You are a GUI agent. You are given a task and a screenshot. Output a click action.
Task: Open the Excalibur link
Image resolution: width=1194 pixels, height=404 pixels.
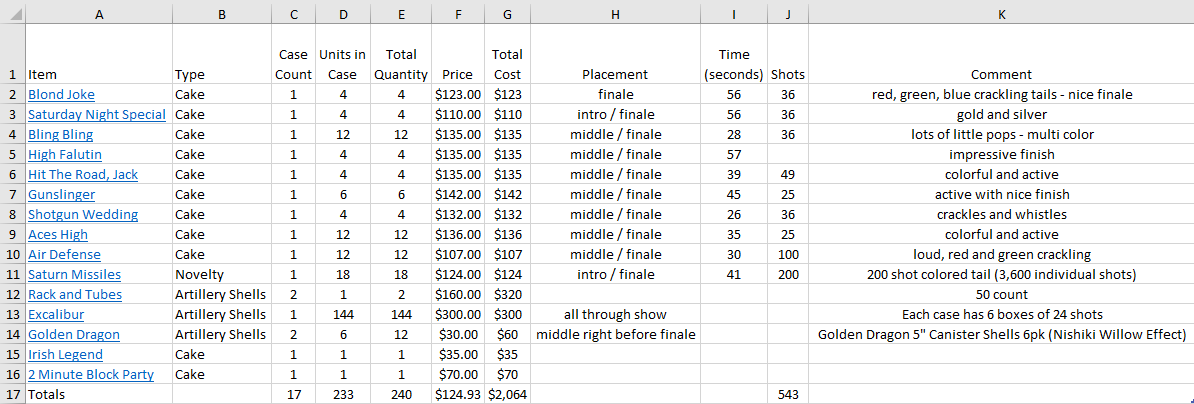coord(56,314)
